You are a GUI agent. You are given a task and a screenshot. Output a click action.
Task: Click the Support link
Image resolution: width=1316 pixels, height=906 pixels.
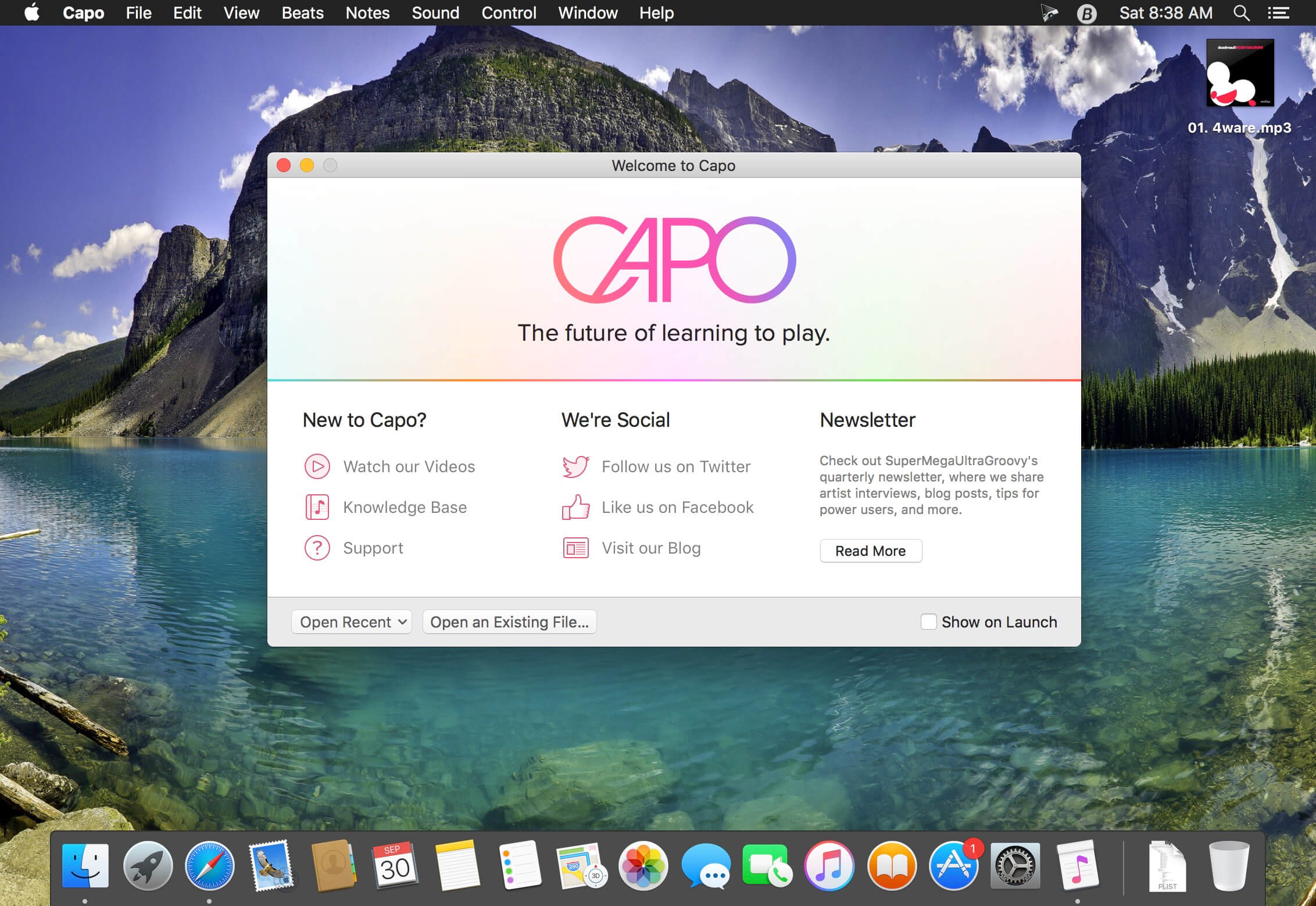(373, 548)
